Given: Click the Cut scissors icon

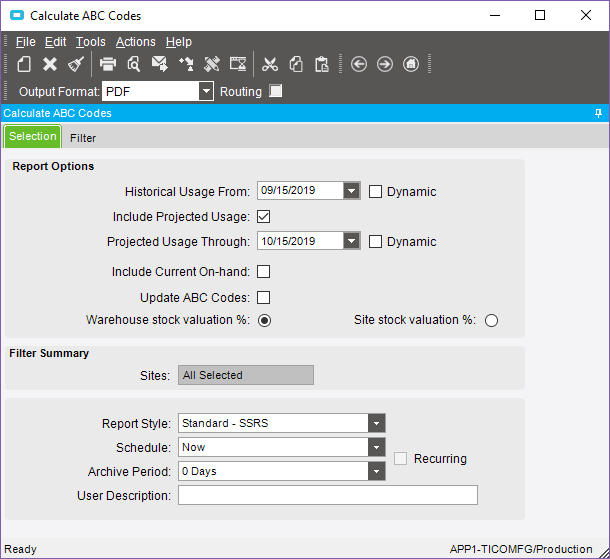Looking at the screenshot, I should (269, 64).
